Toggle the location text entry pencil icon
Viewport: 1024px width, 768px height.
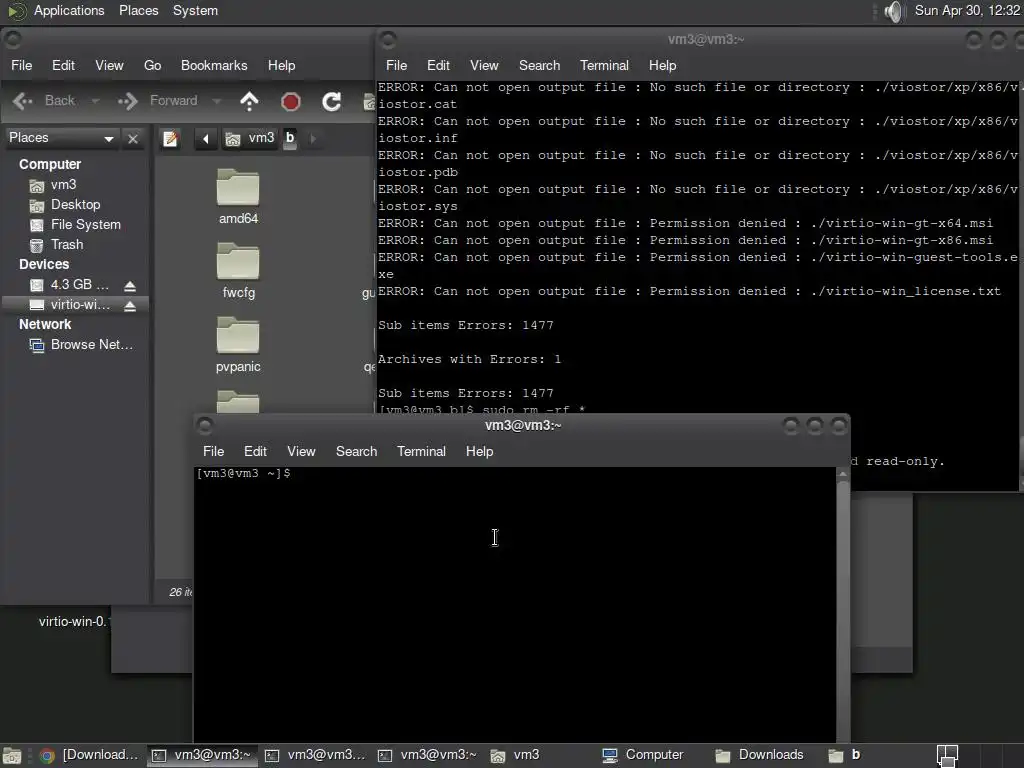(x=170, y=138)
